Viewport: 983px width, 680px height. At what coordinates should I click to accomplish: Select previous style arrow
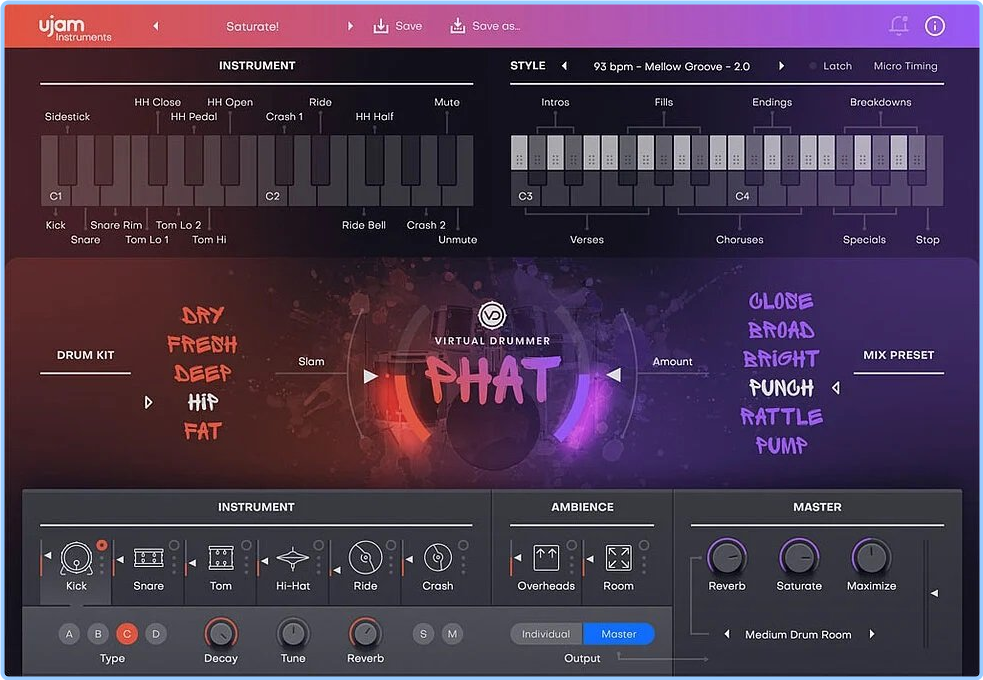(564, 66)
